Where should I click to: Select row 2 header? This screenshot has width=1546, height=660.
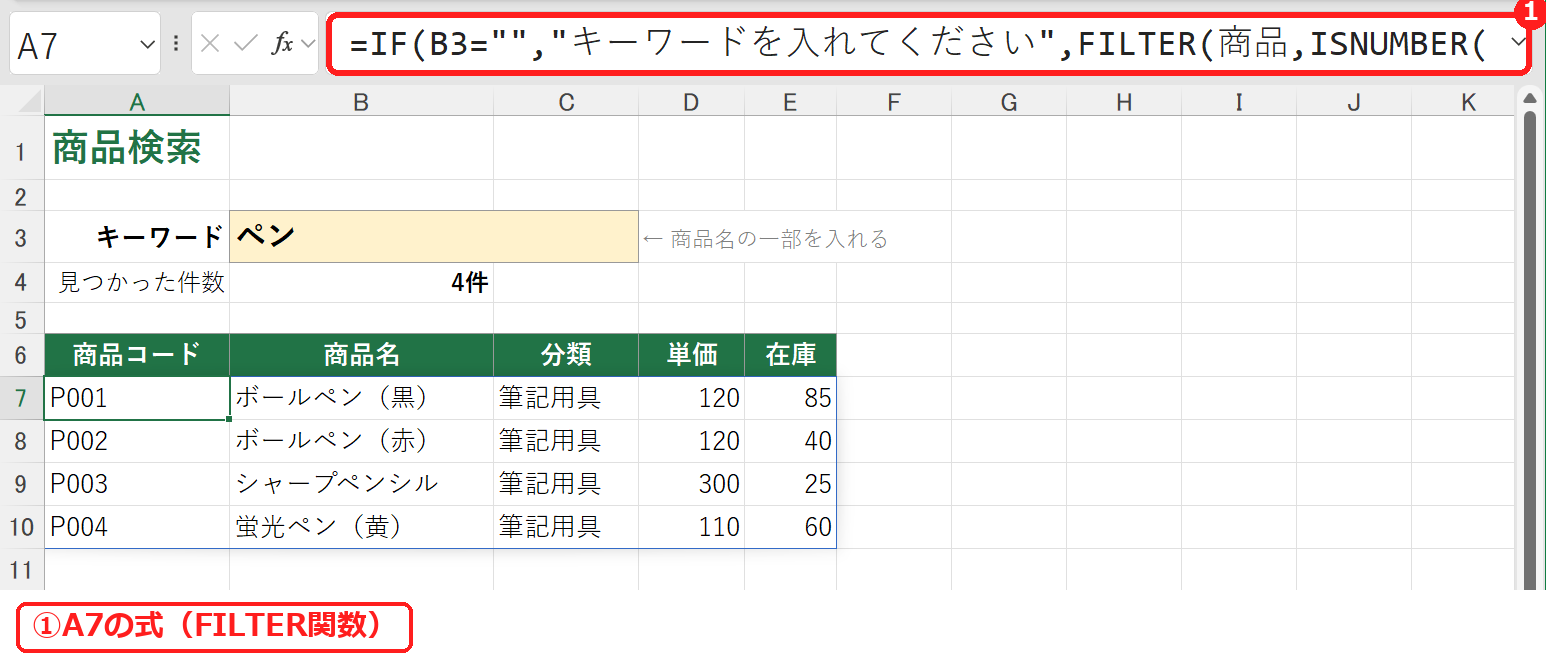(x=22, y=195)
